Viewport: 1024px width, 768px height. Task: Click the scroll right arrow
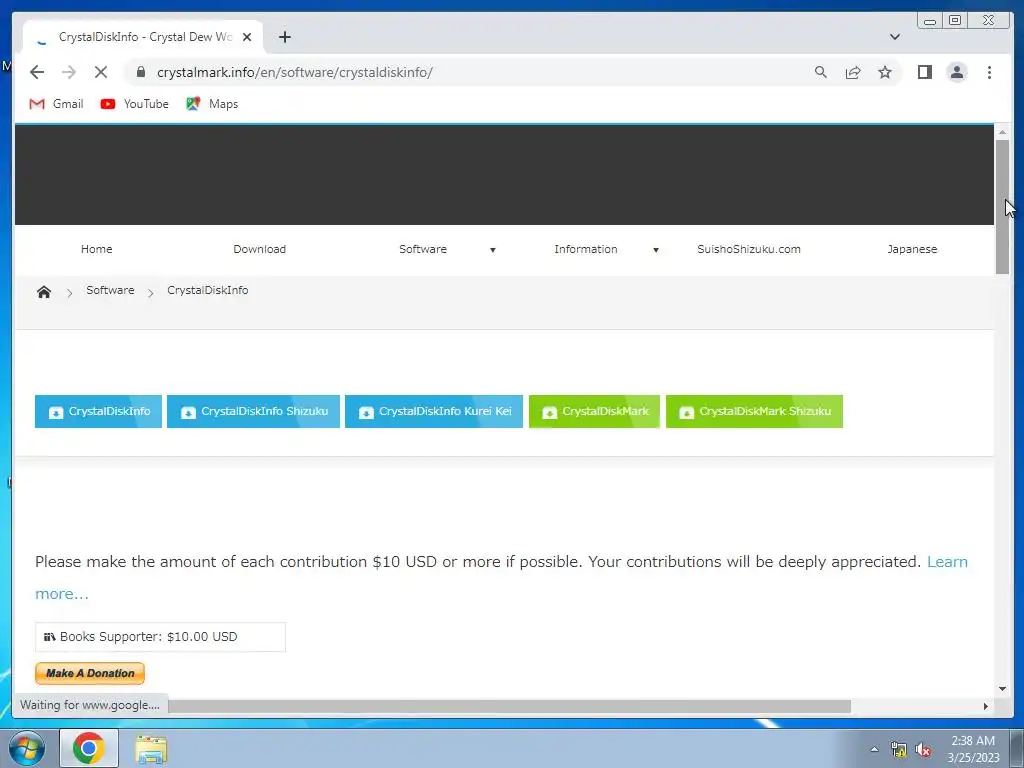[985, 706]
